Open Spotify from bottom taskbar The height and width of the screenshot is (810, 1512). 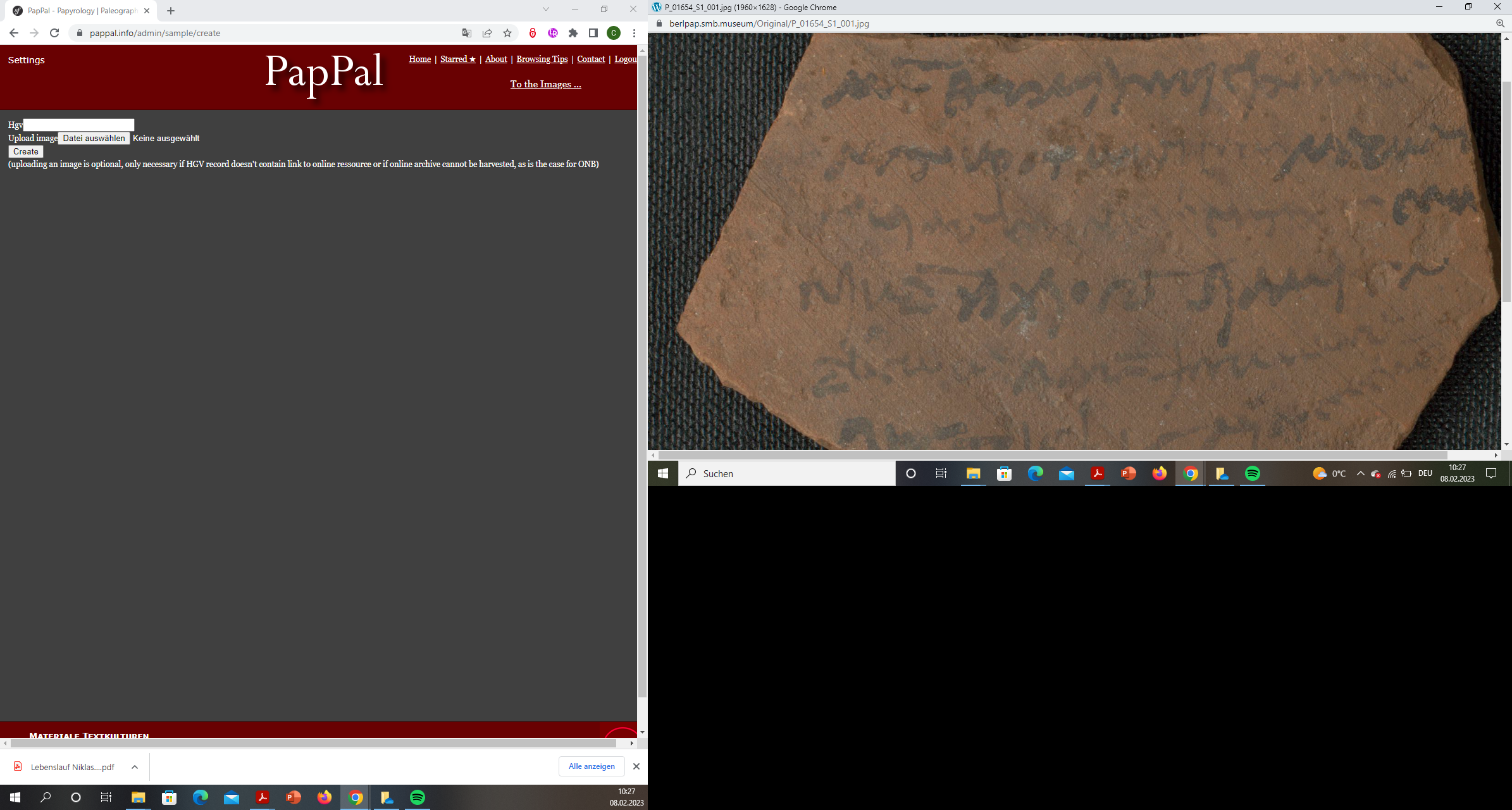click(x=418, y=797)
